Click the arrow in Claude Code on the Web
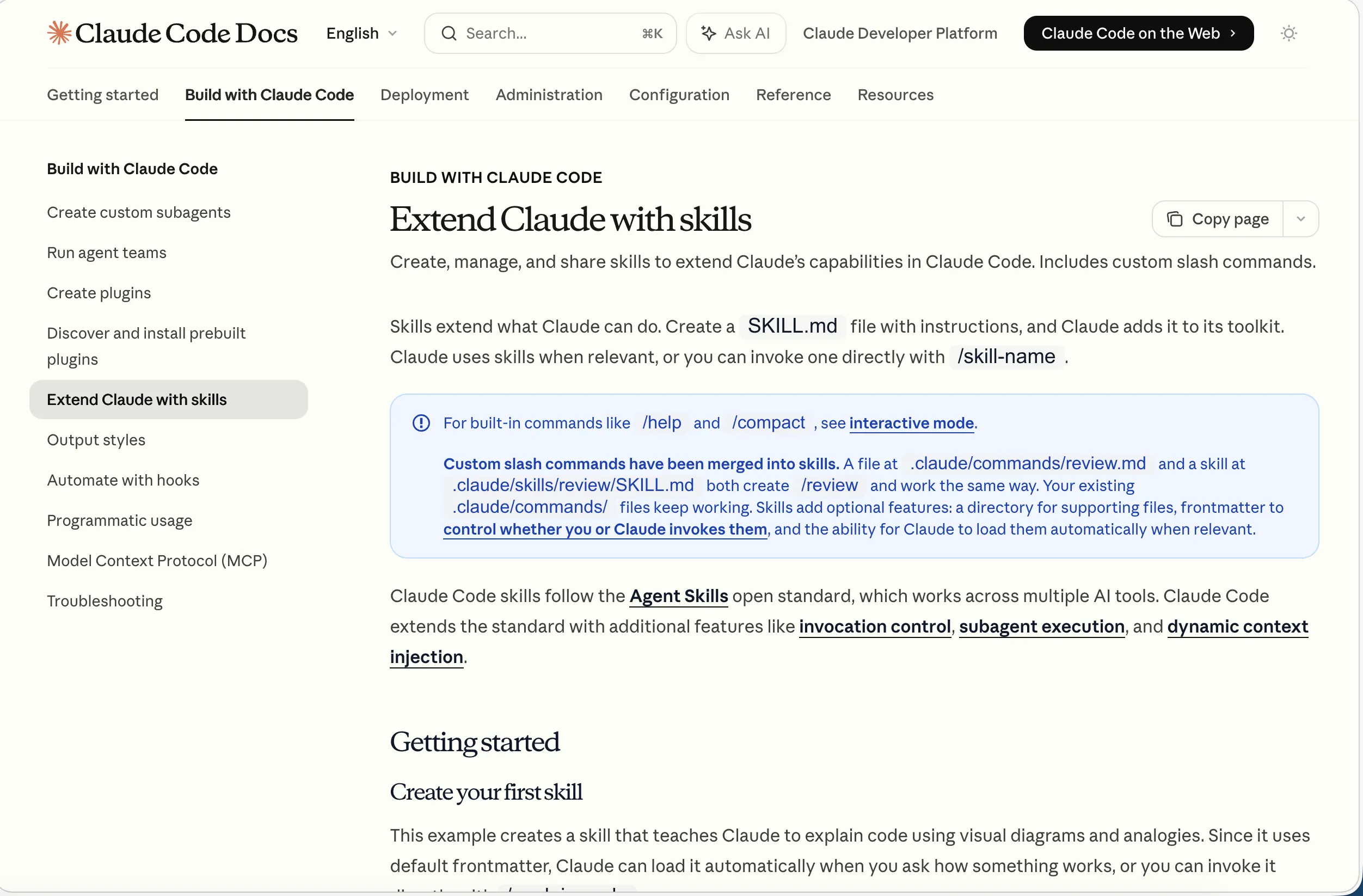The height and width of the screenshot is (896, 1363). [x=1233, y=33]
